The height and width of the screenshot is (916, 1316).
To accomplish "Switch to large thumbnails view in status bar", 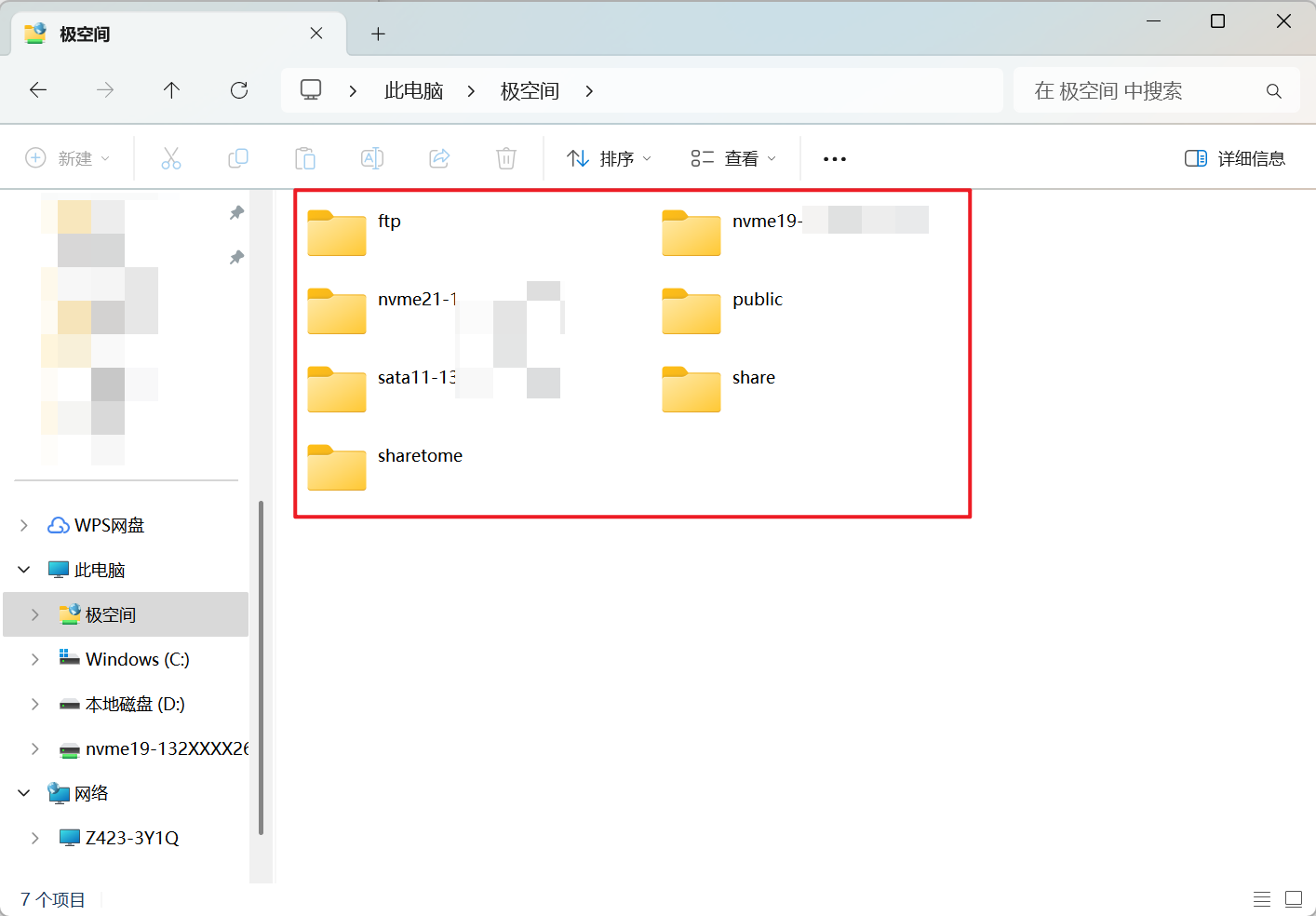I will tap(1294, 899).
